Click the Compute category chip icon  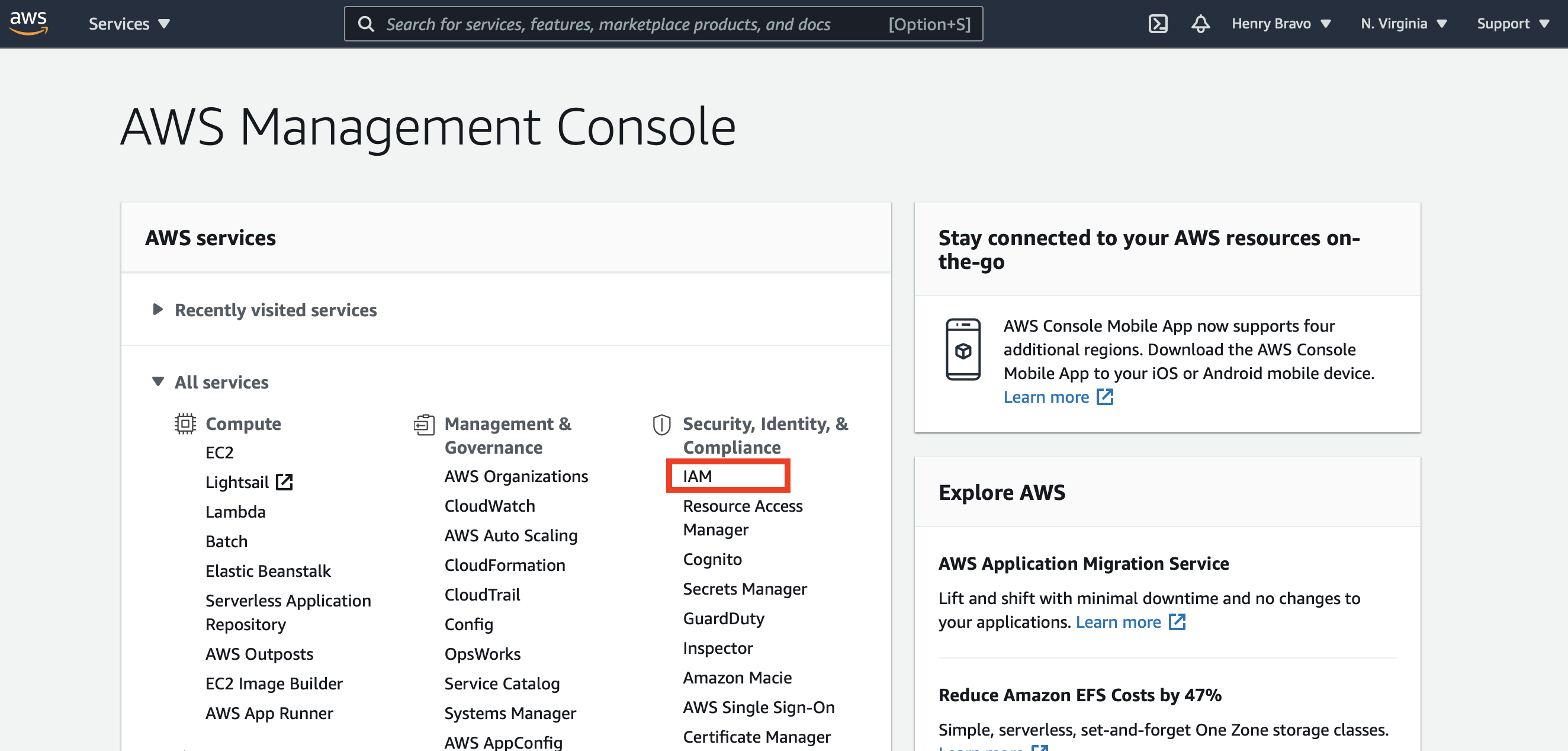coord(185,423)
